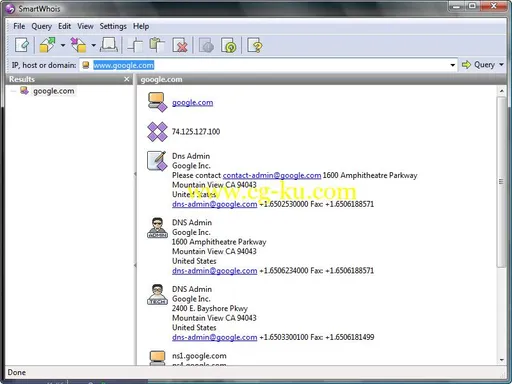This screenshot has height=384, width=512.
Task: Click the Delete result red X icon
Action: tap(180, 45)
